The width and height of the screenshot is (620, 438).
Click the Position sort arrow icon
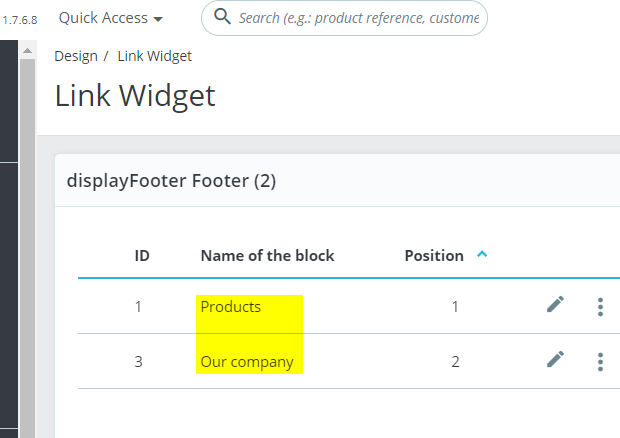coord(482,255)
